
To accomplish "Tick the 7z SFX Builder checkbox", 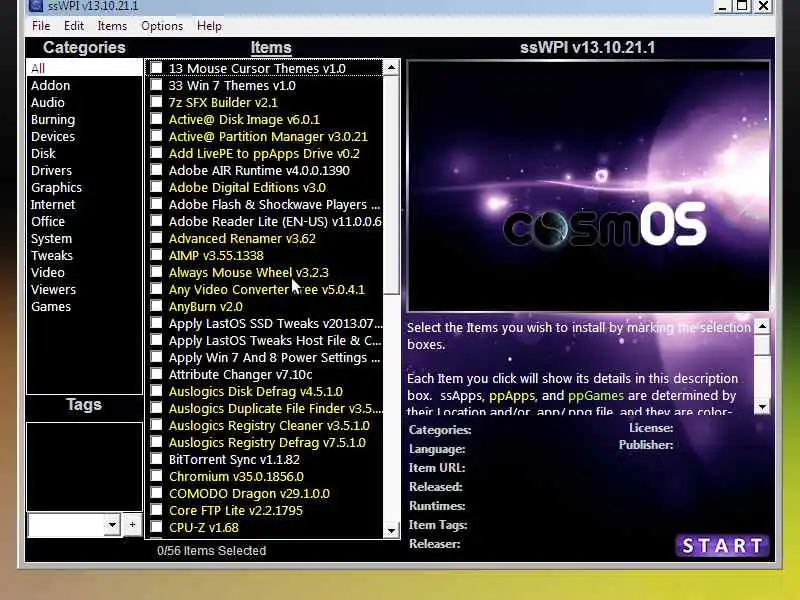I will (156, 102).
